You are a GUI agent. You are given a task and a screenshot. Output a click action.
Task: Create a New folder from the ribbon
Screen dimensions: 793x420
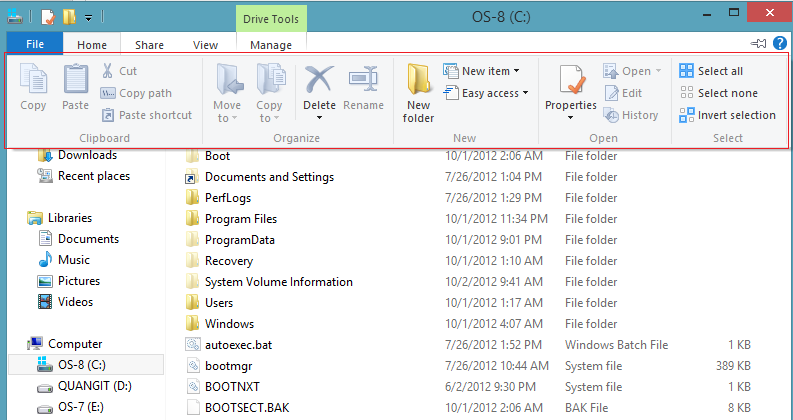(x=418, y=94)
